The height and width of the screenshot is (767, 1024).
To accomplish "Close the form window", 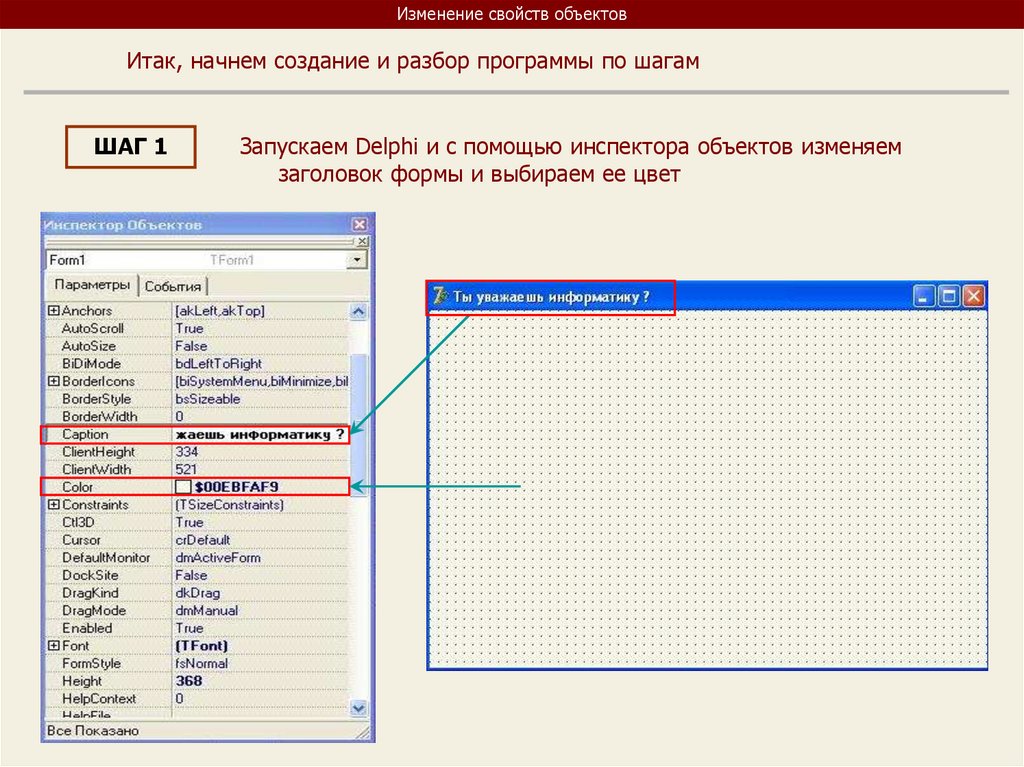I will pyautogui.click(x=973, y=297).
